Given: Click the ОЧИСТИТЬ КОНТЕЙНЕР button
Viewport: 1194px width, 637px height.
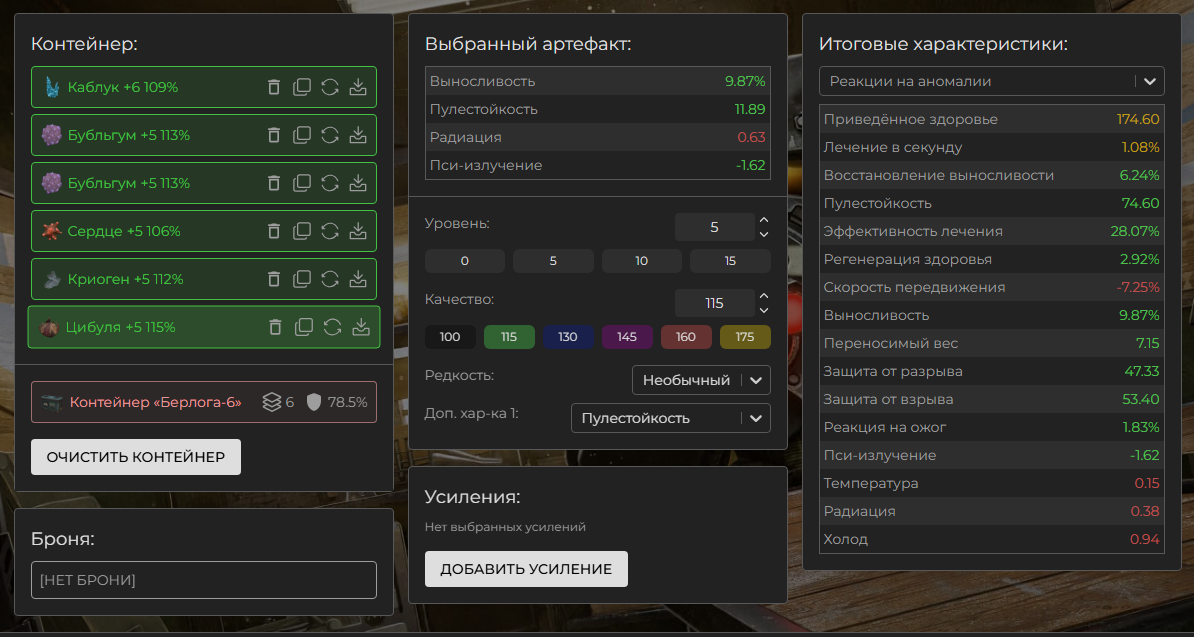Looking at the screenshot, I should tap(136, 456).
